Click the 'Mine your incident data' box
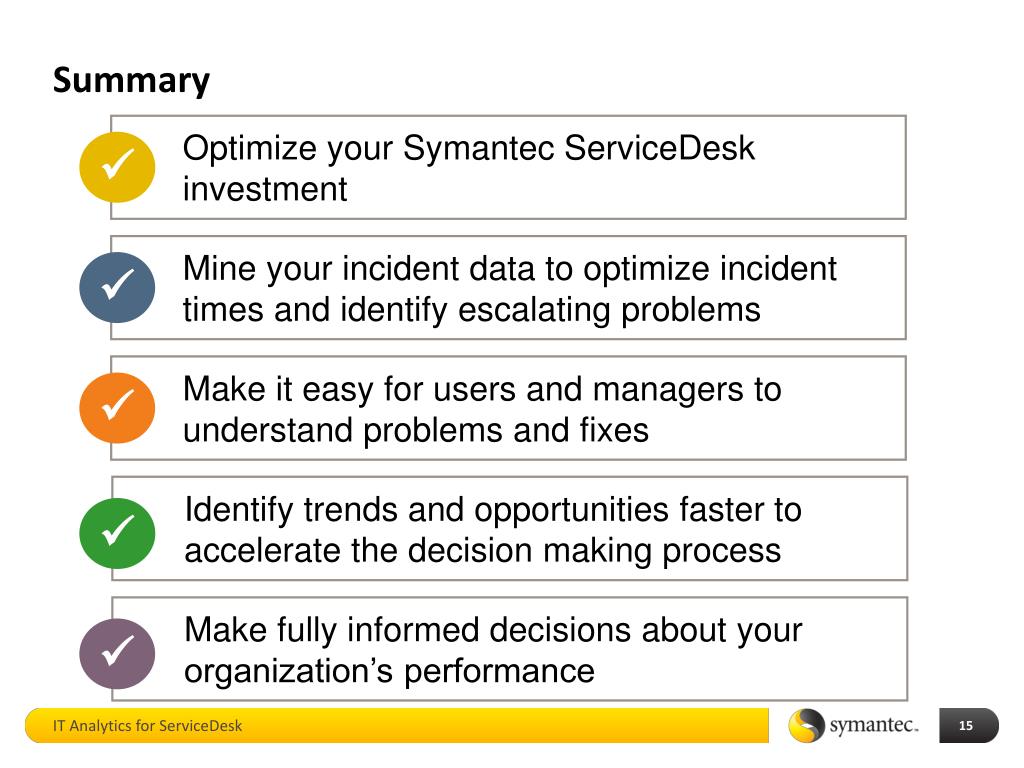This screenshot has width=1024, height=768. (508, 287)
